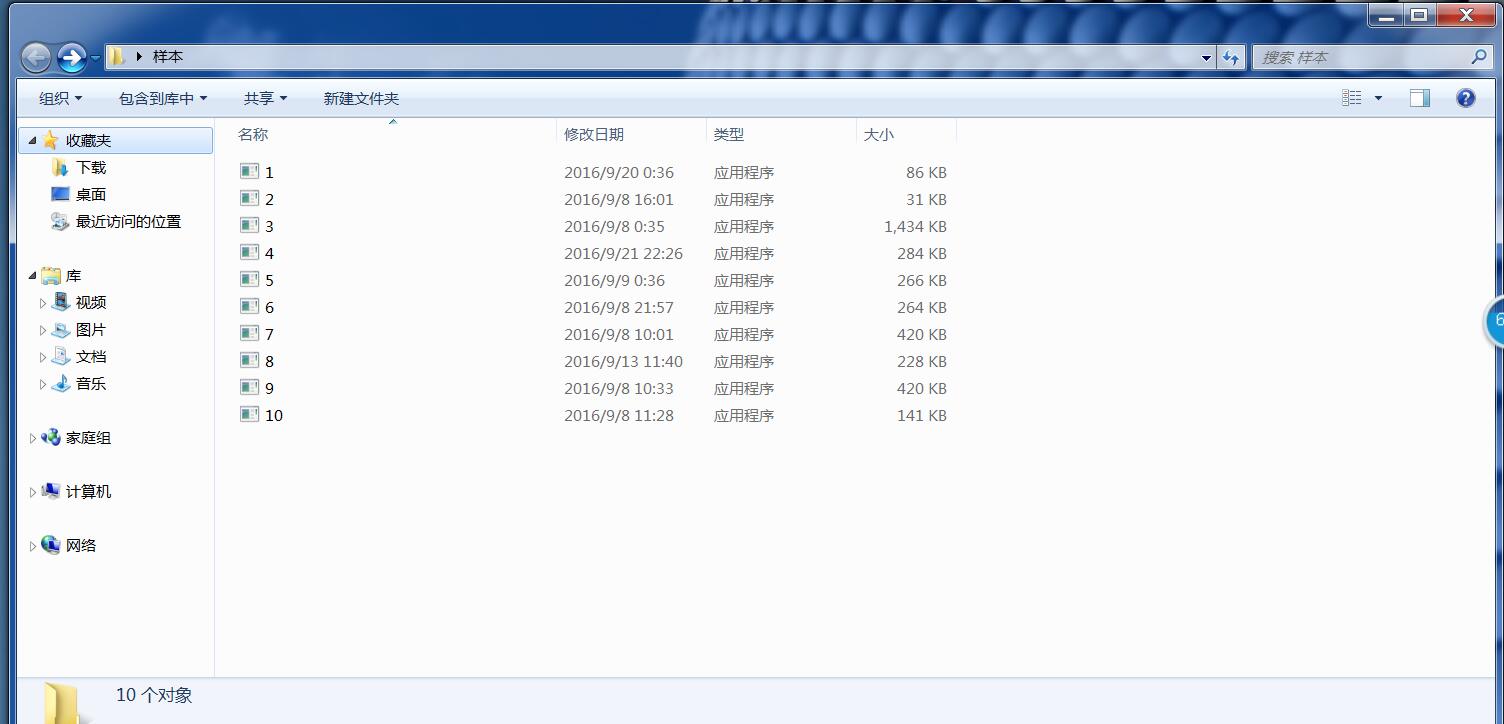Open the 包含到库中 menu

coord(163,98)
